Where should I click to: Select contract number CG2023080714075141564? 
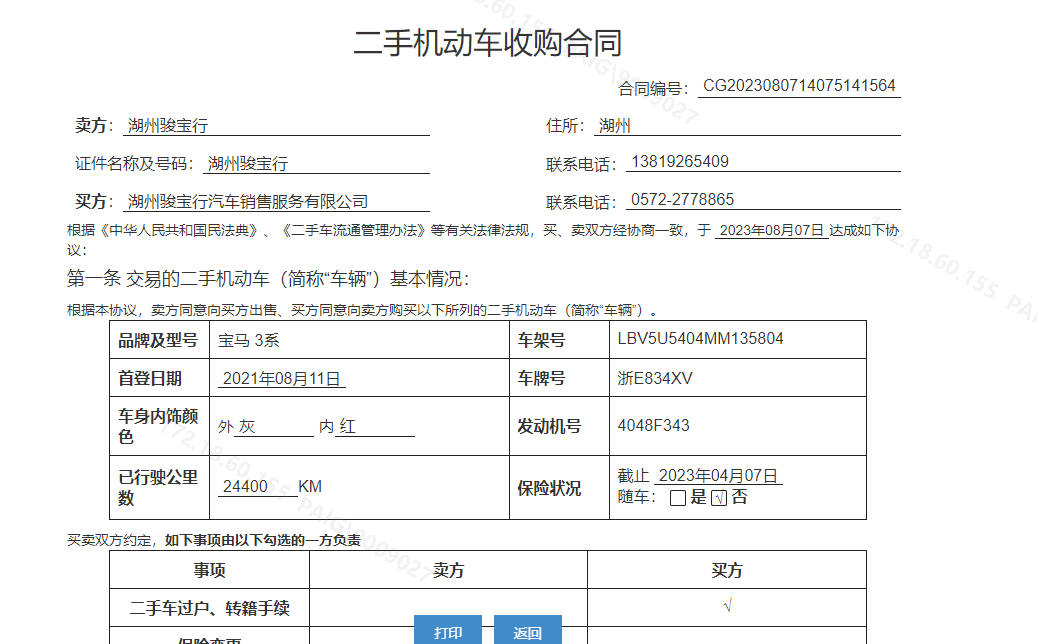coord(799,86)
